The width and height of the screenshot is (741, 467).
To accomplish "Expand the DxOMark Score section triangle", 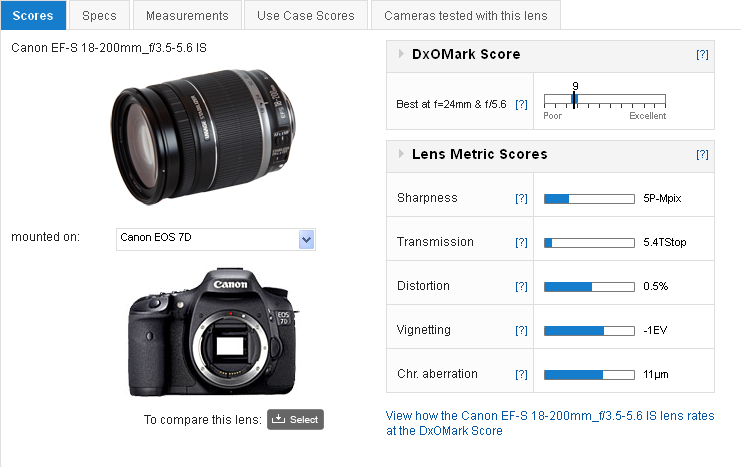I will pyautogui.click(x=401, y=53).
